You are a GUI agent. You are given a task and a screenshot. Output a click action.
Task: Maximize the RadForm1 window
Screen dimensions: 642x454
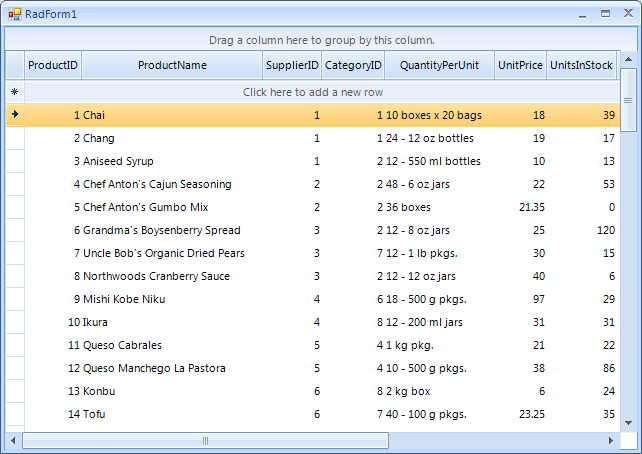[x=605, y=13]
